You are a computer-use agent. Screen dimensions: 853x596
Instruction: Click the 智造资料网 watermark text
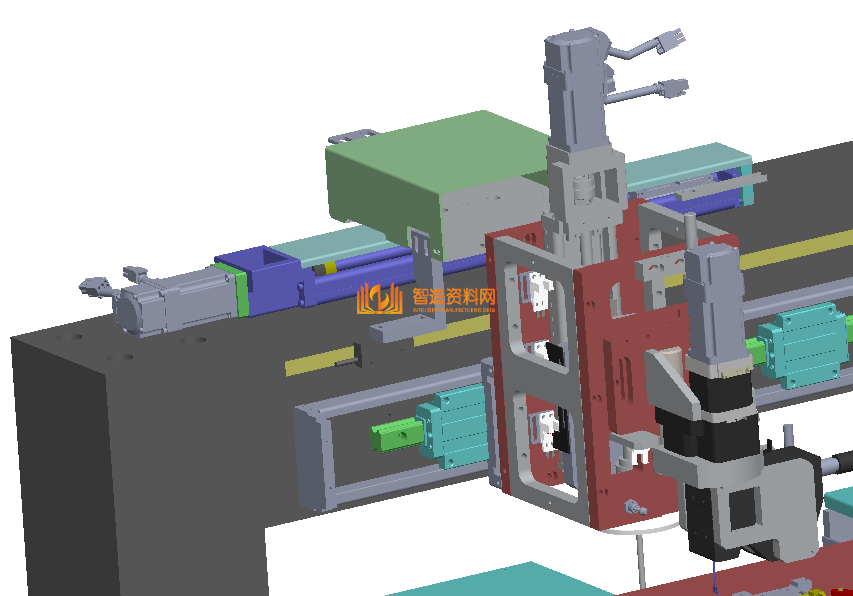(454, 296)
